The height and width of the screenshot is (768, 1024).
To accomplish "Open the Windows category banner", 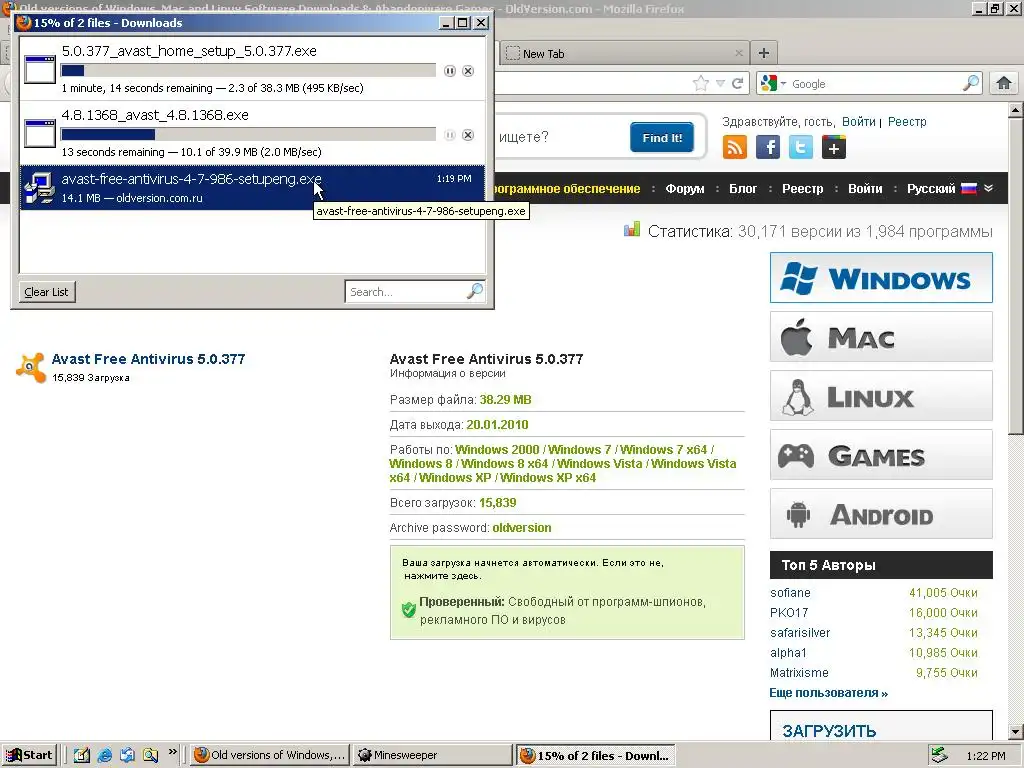I will (881, 278).
